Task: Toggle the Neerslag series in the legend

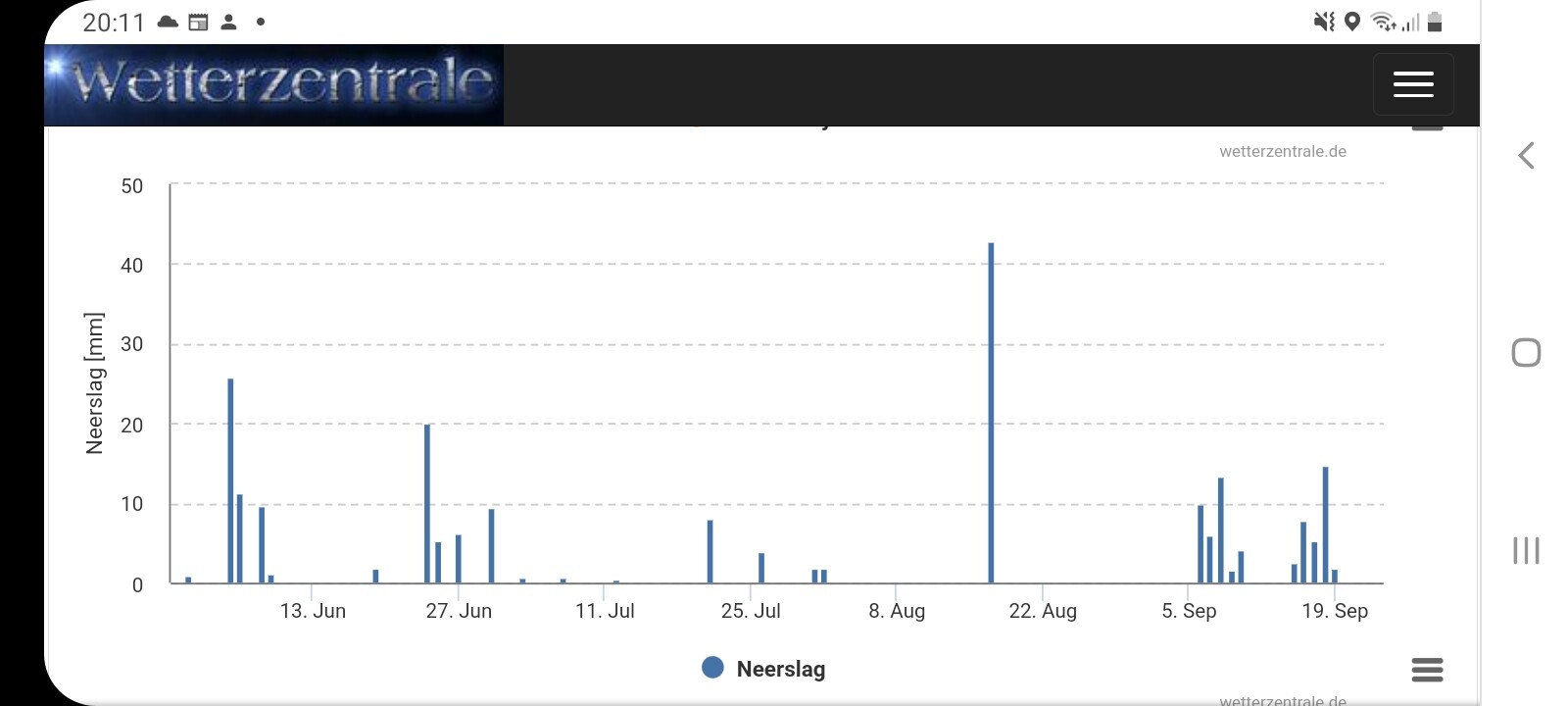Action: point(763,669)
